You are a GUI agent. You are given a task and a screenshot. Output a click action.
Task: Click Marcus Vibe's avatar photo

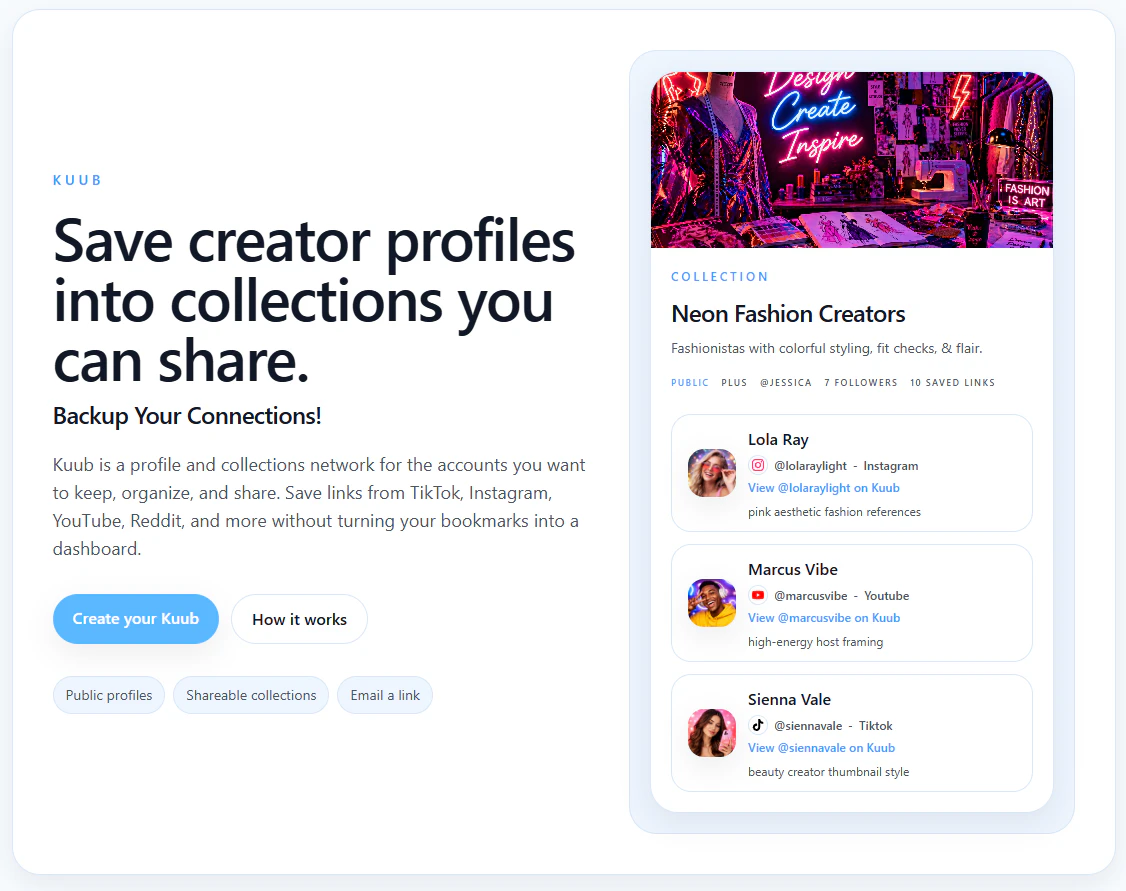[711, 603]
